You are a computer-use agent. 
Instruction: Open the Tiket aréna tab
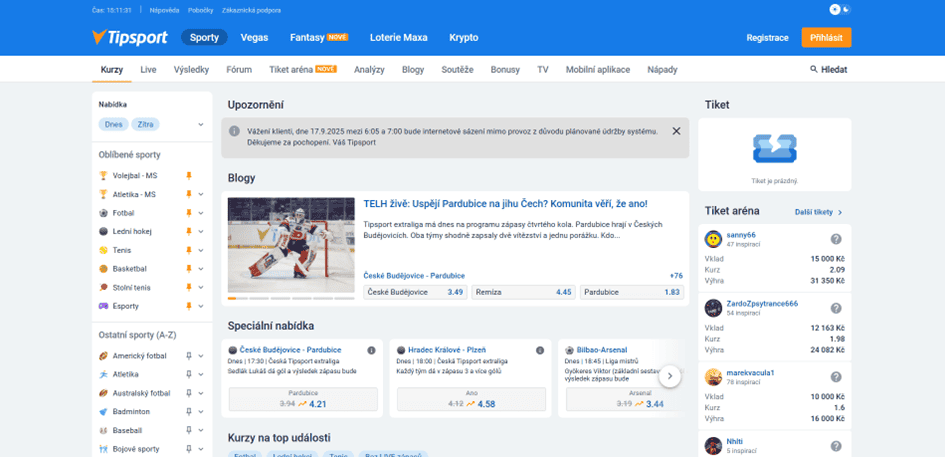pos(303,69)
